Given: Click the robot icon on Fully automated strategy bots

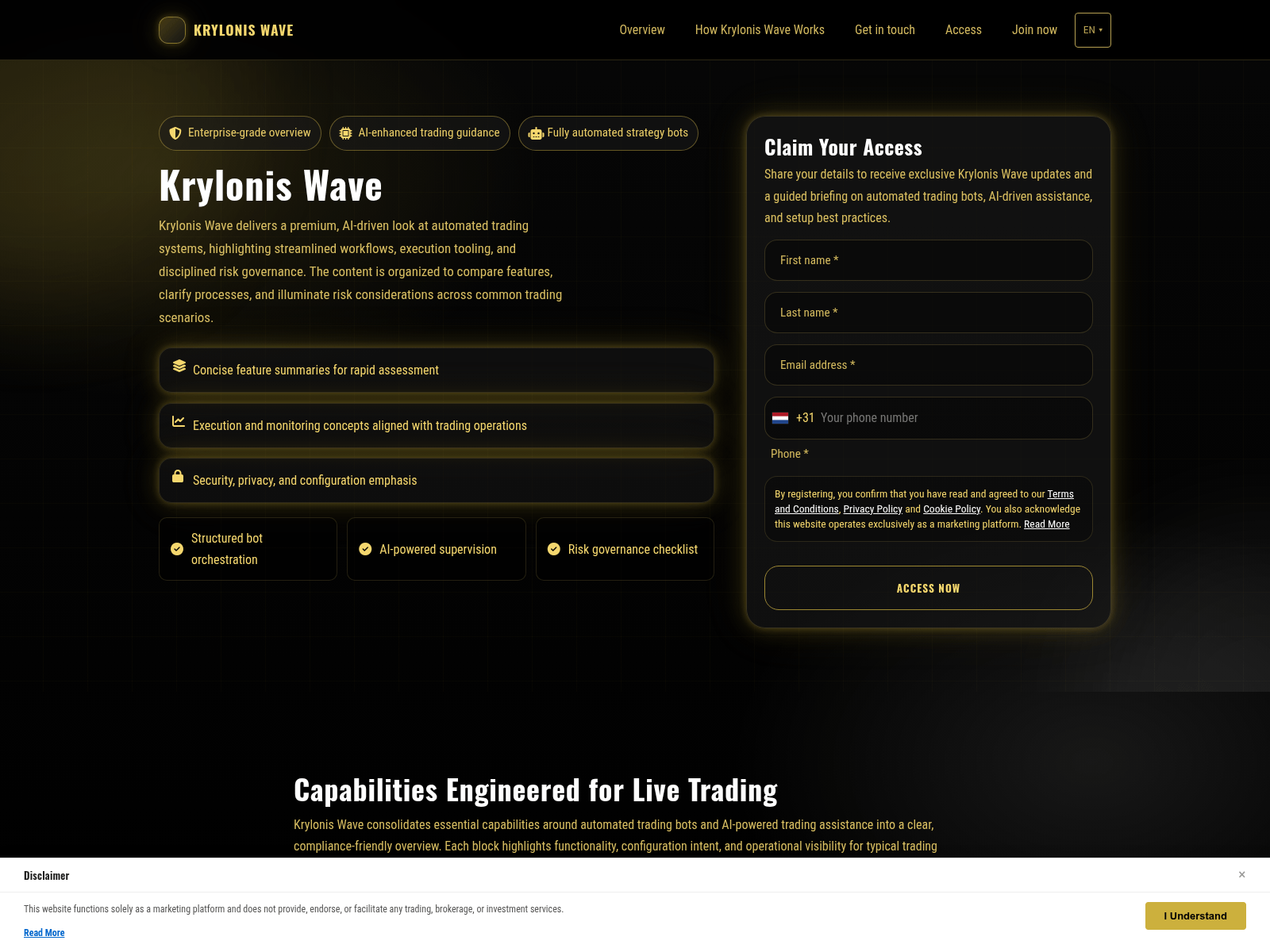Looking at the screenshot, I should click(x=536, y=133).
